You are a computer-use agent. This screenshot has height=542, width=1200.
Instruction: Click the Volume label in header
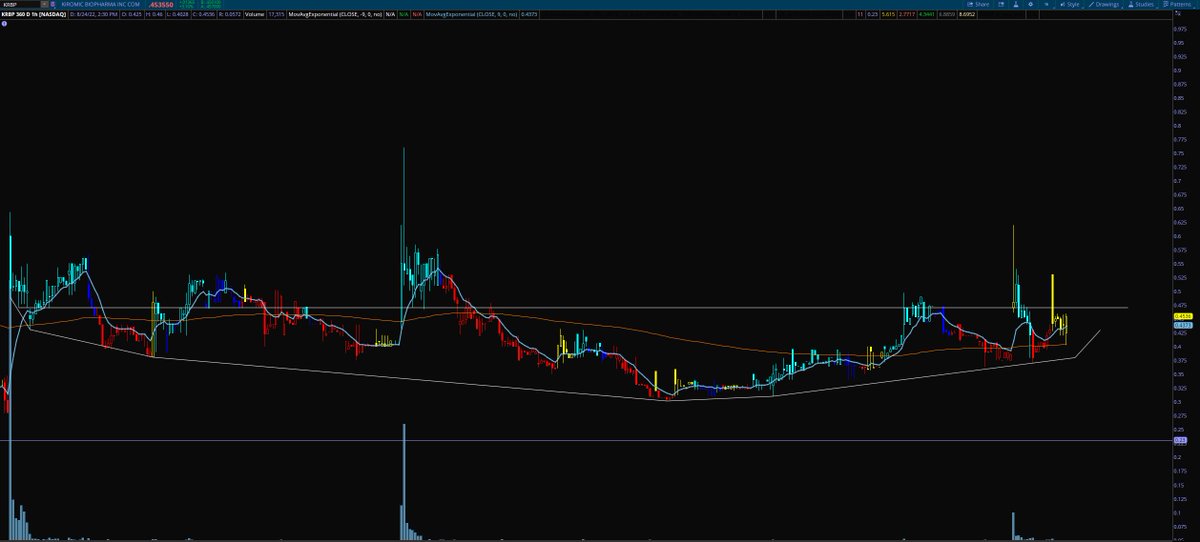tap(254, 14)
